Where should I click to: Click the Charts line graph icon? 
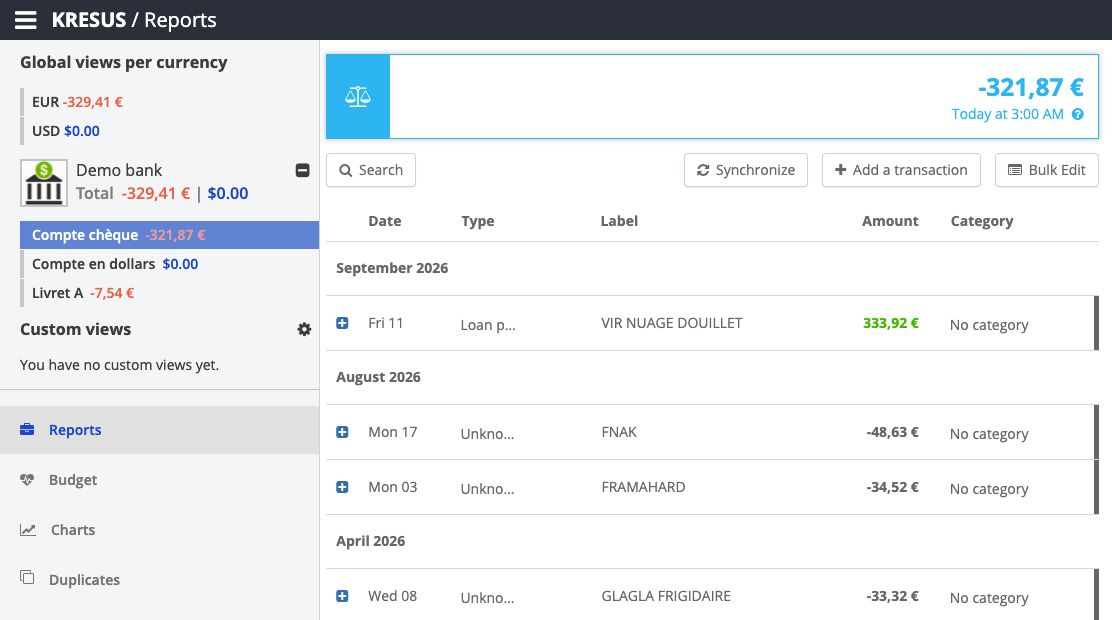click(x=28, y=530)
